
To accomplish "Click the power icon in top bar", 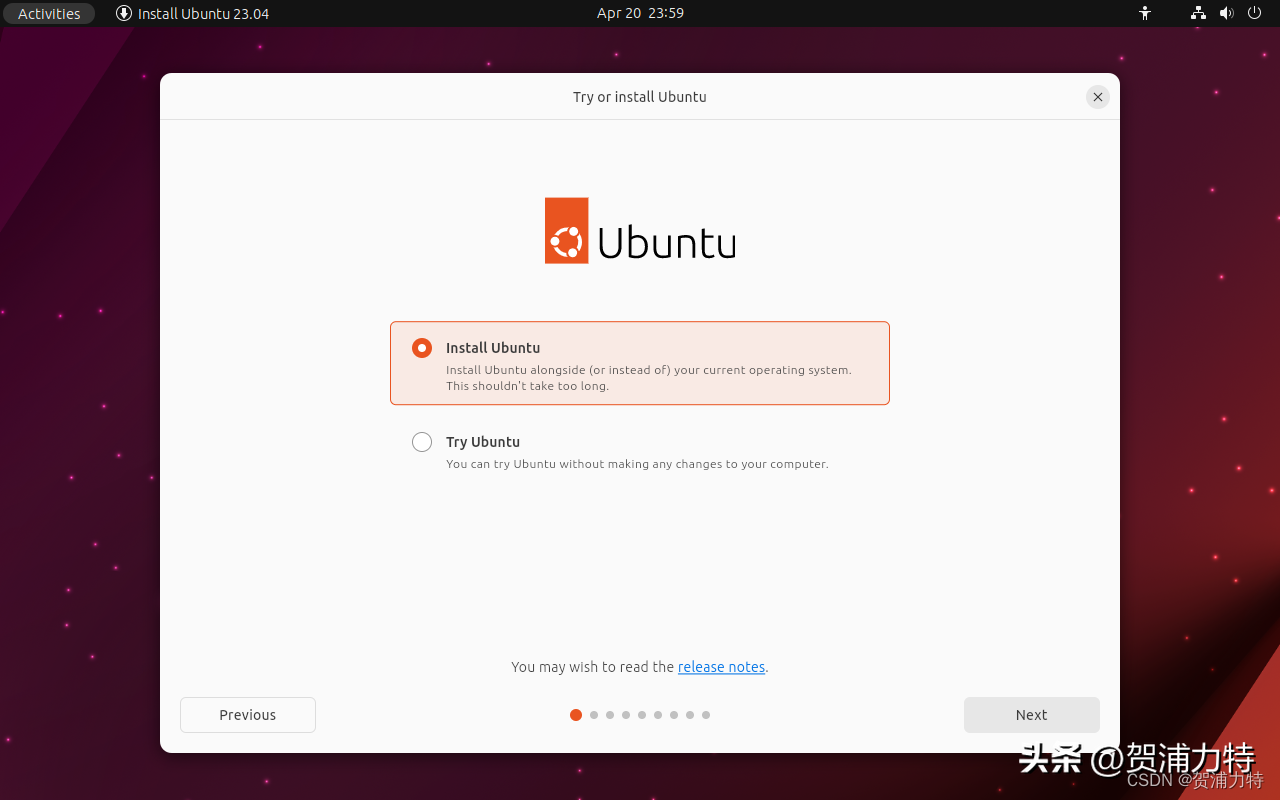I will coord(1255,14).
